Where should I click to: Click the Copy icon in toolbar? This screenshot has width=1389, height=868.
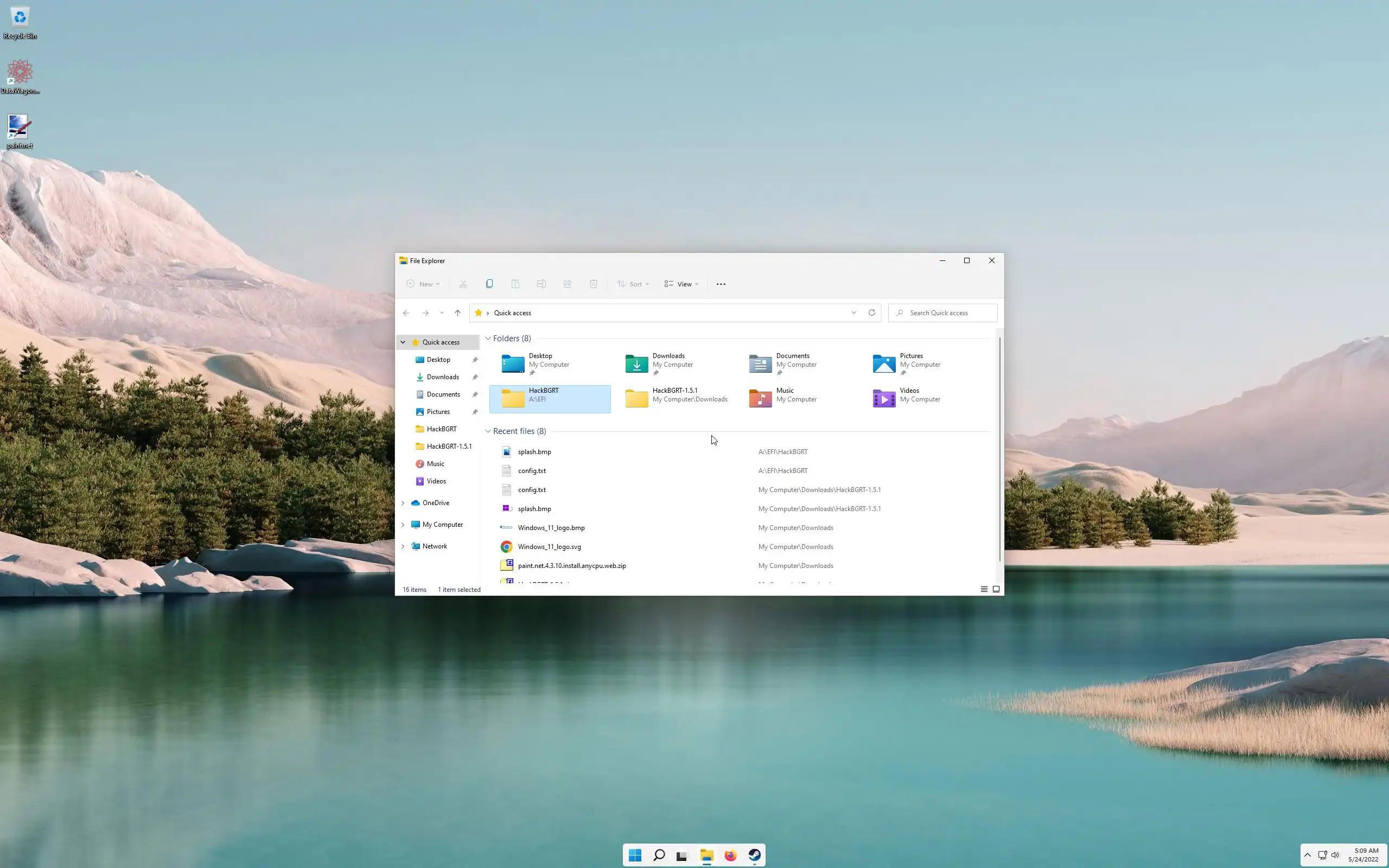489,284
